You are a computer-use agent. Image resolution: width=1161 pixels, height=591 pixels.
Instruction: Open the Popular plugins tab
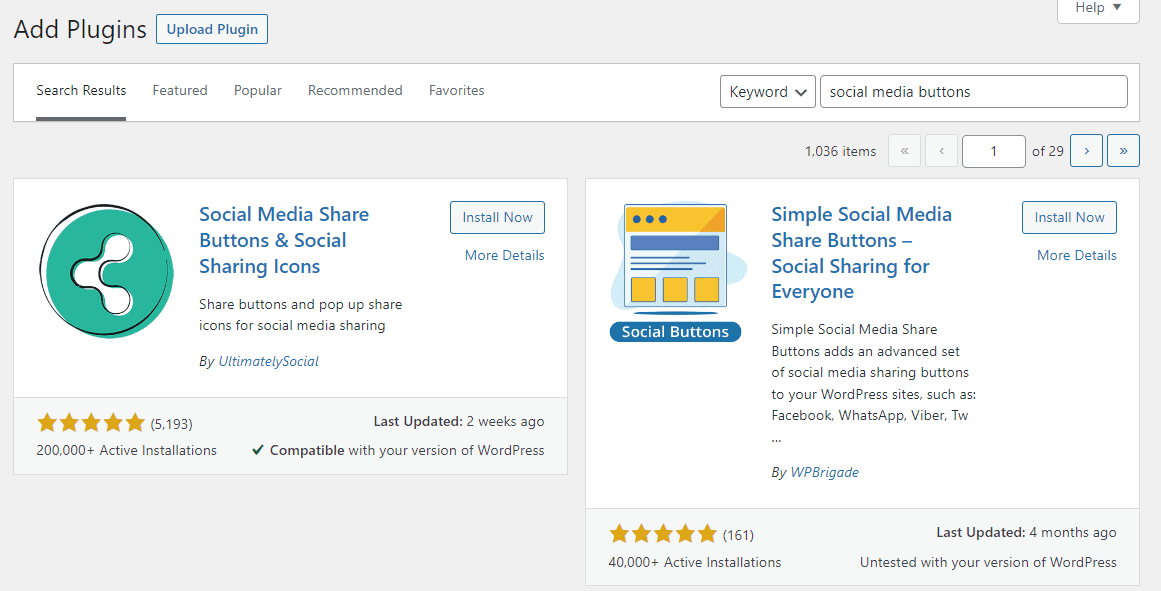coord(258,90)
